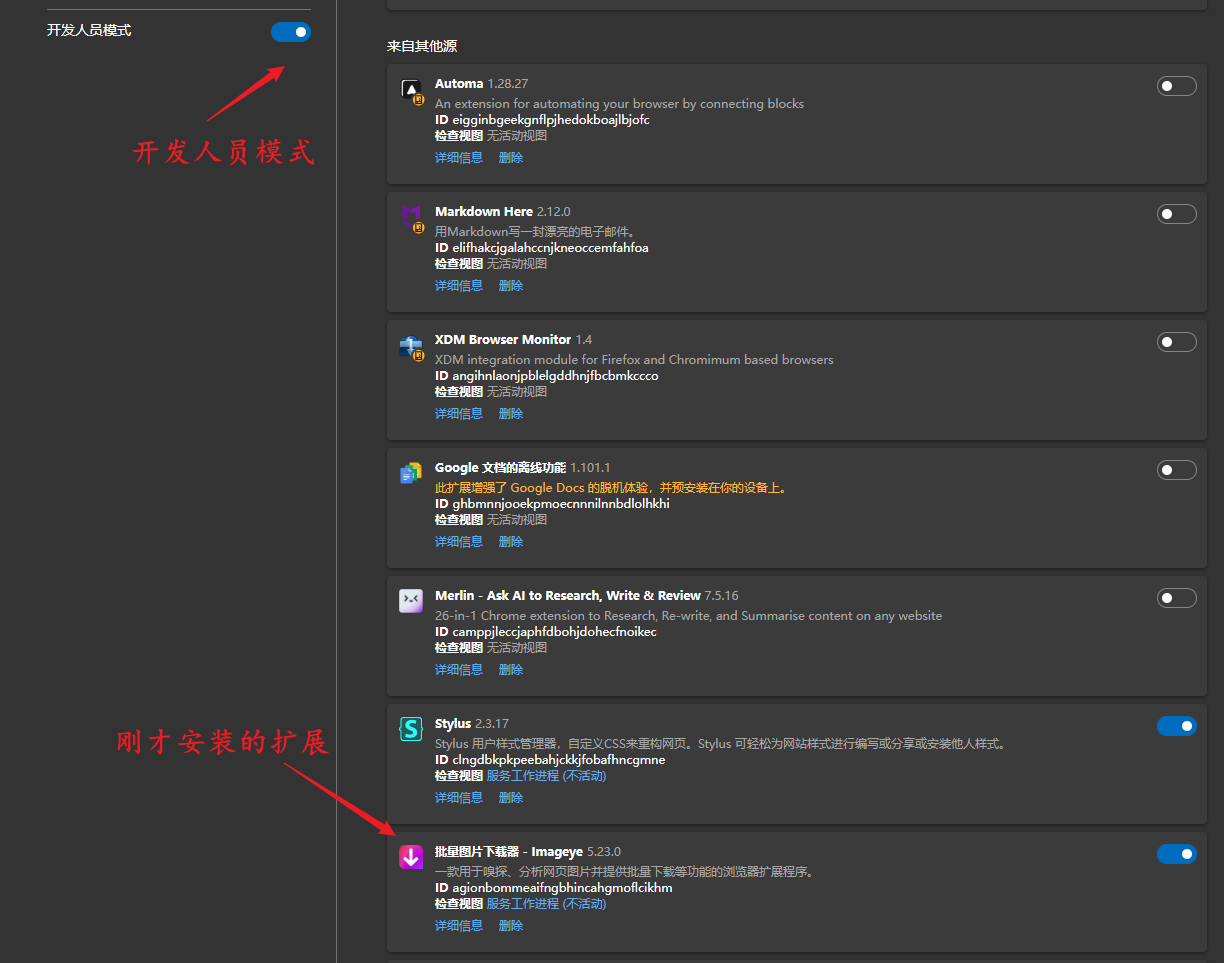Click the XDM Browser Monitor icon
Viewport: 1224px width, 963px height.
click(411, 346)
